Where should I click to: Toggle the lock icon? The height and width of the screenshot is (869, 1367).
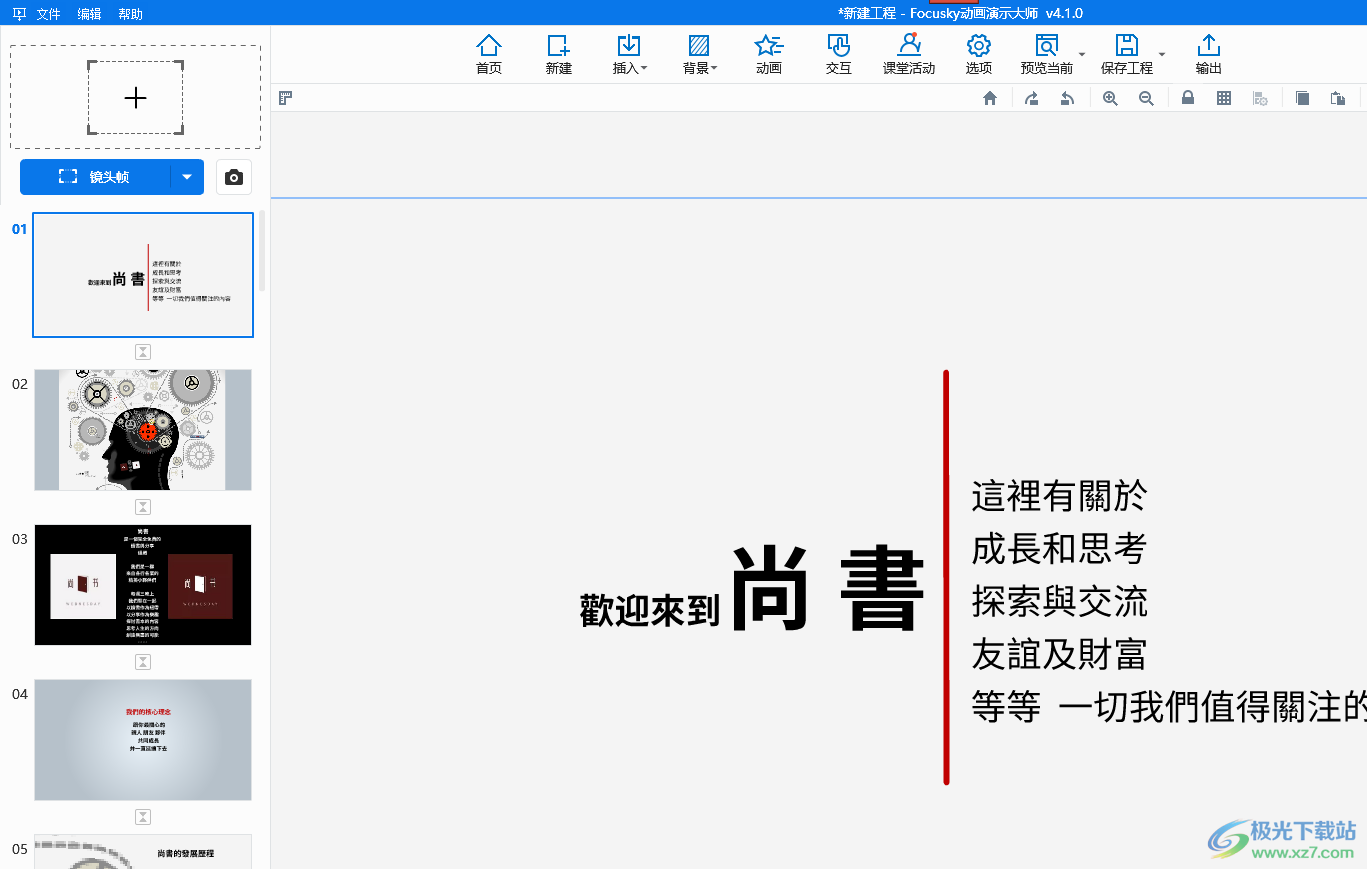(x=1188, y=98)
